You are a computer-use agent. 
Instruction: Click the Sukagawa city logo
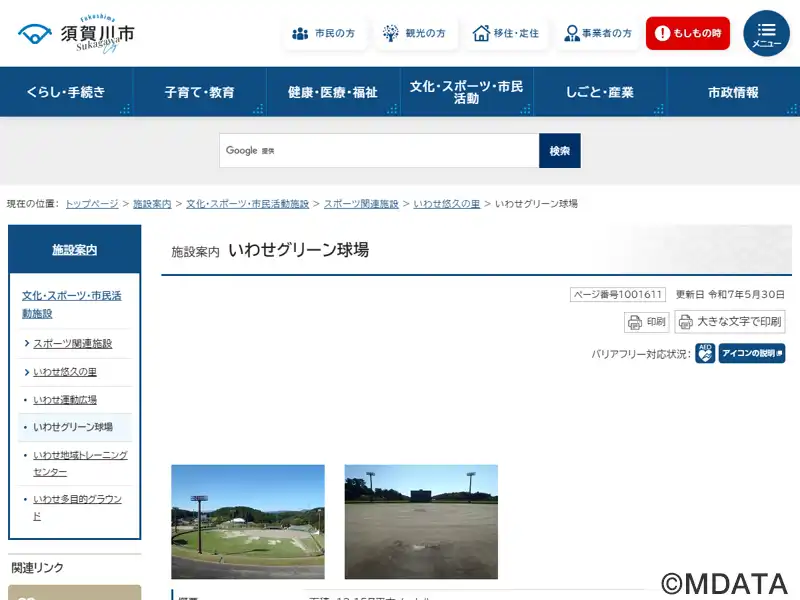[76, 35]
